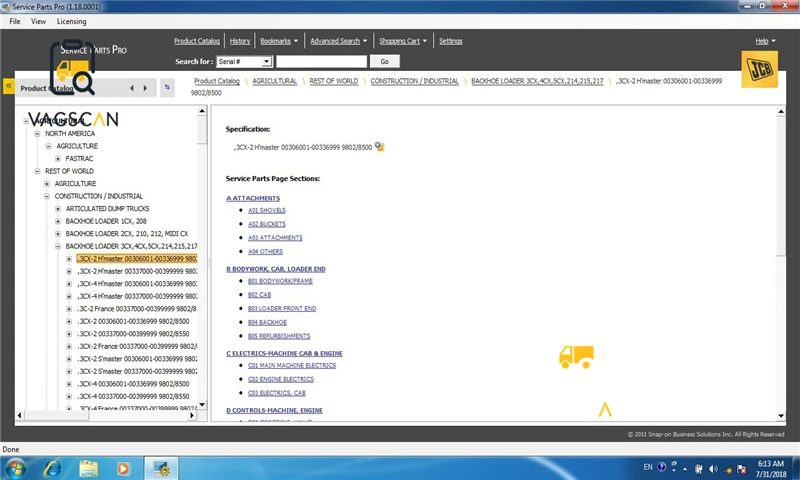Click the specification info icon after 9802/8500
The height and width of the screenshot is (480, 800).
[379, 146]
